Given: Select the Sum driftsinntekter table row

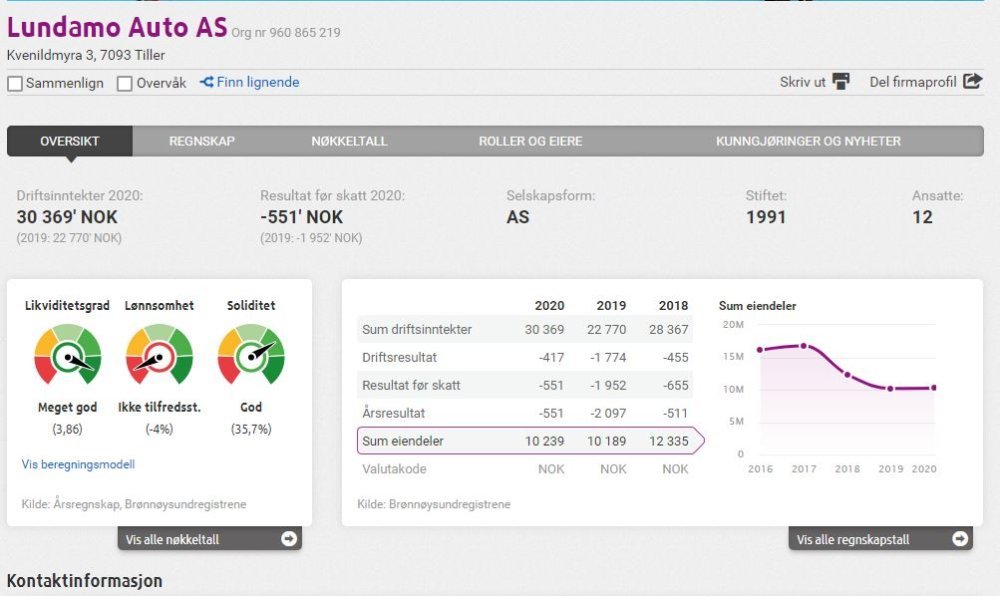Looking at the screenshot, I should pos(525,330).
